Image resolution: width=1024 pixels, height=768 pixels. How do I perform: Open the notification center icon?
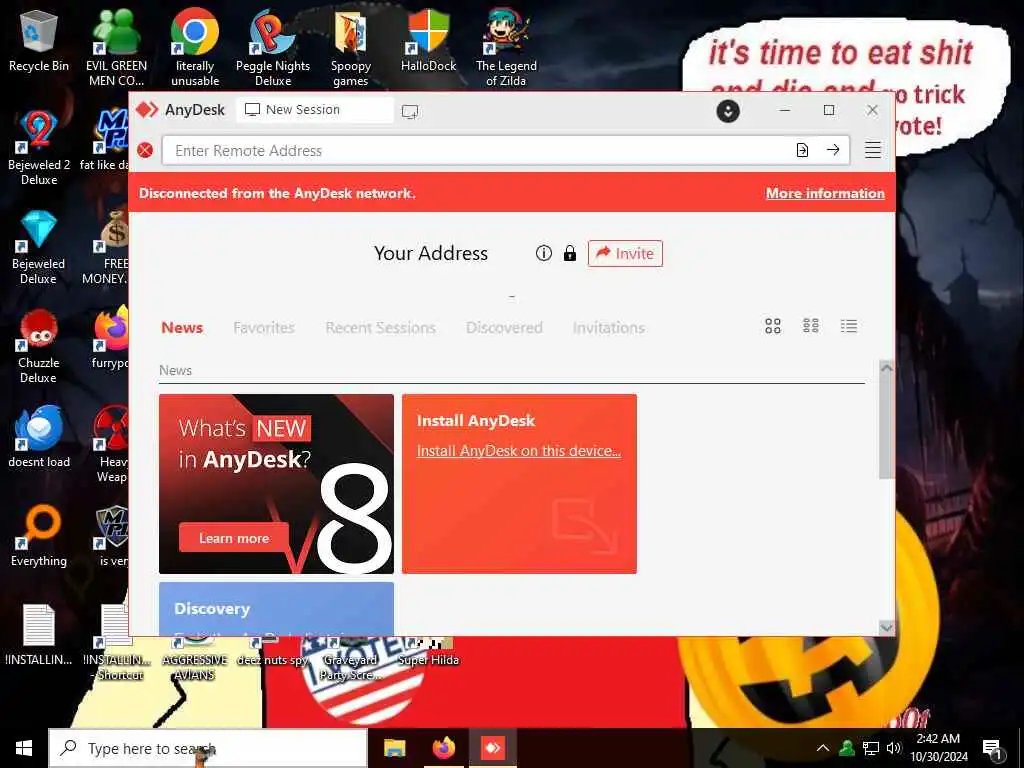993,749
